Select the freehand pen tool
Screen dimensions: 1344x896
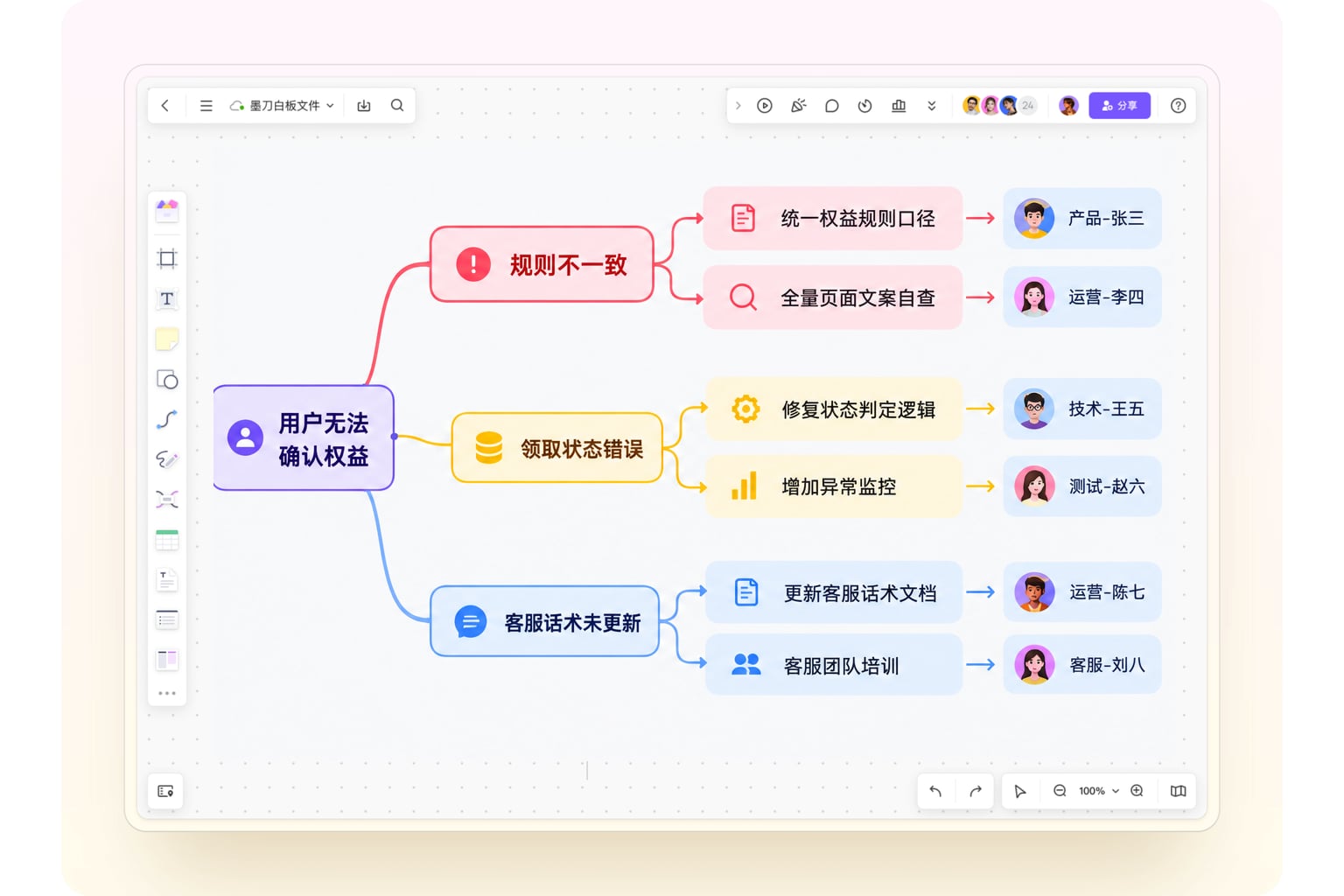pyautogui.click(x=167, y=459)
